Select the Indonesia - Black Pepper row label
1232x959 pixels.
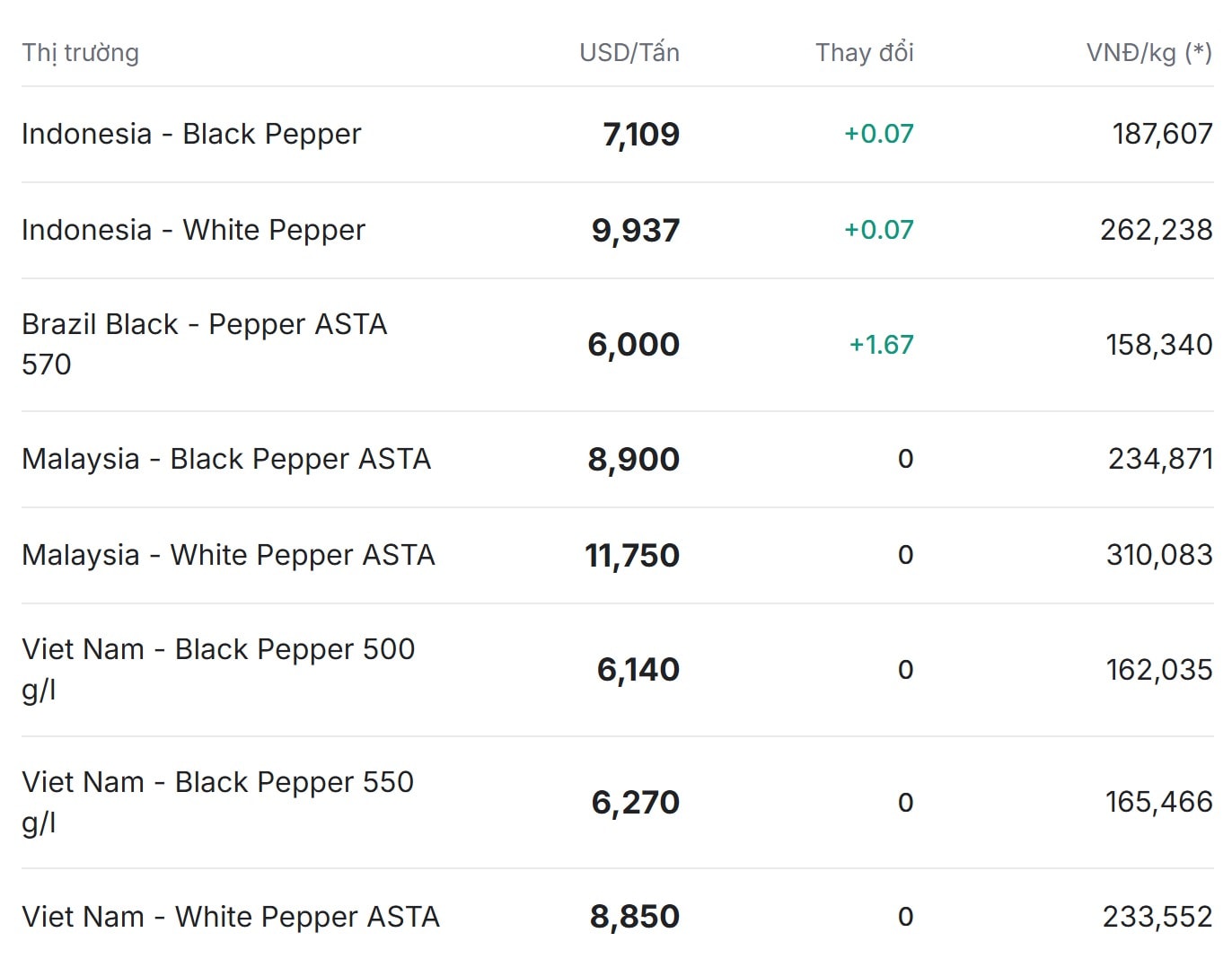click(191, 134)
